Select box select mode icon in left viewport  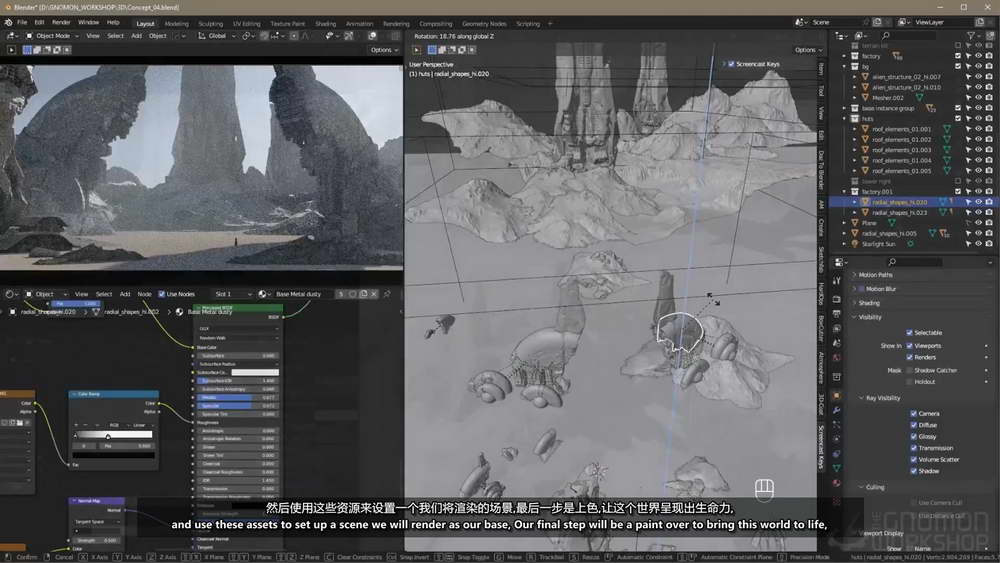27,50
